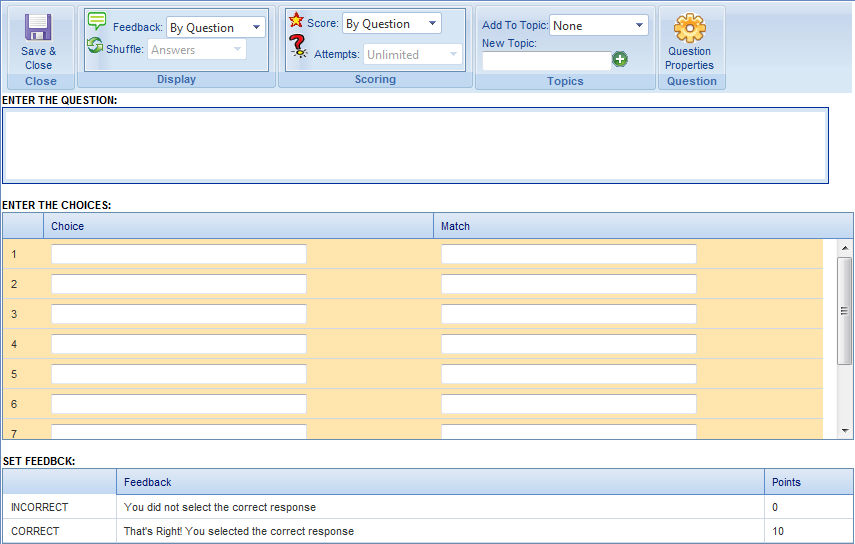Screen dimensions: 855x544
Task: Click the Choice field in row 3
Action: point(179,314)
